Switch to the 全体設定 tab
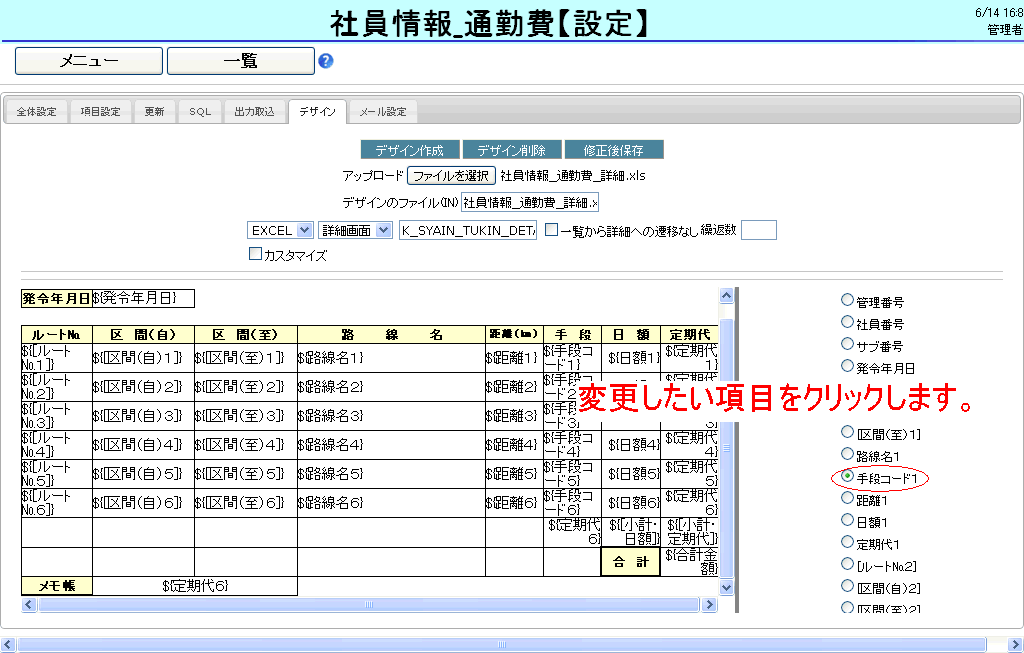This screenshot has height=653, width=1024. 37,112
